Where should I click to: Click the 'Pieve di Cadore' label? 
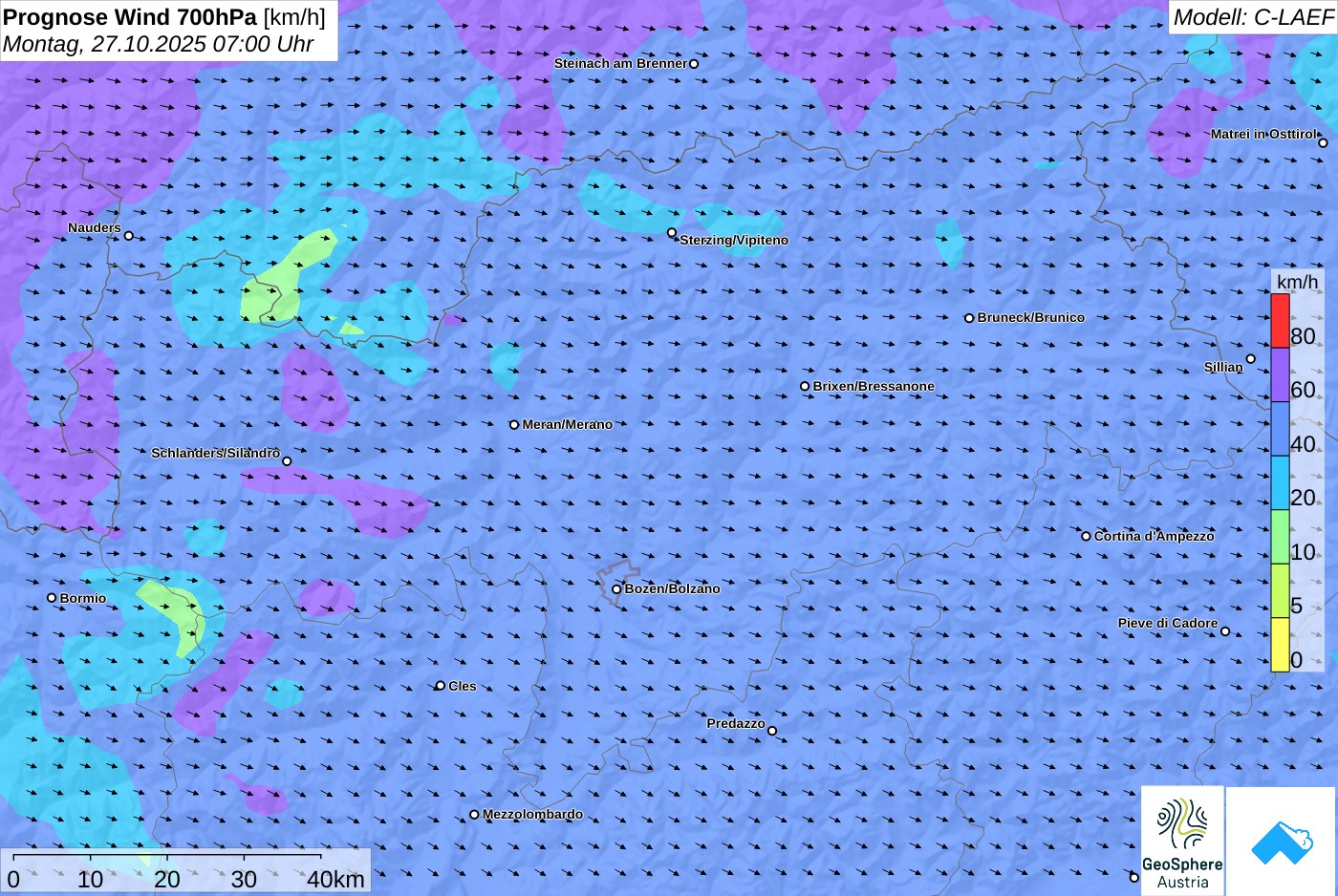coord(1168,623)
